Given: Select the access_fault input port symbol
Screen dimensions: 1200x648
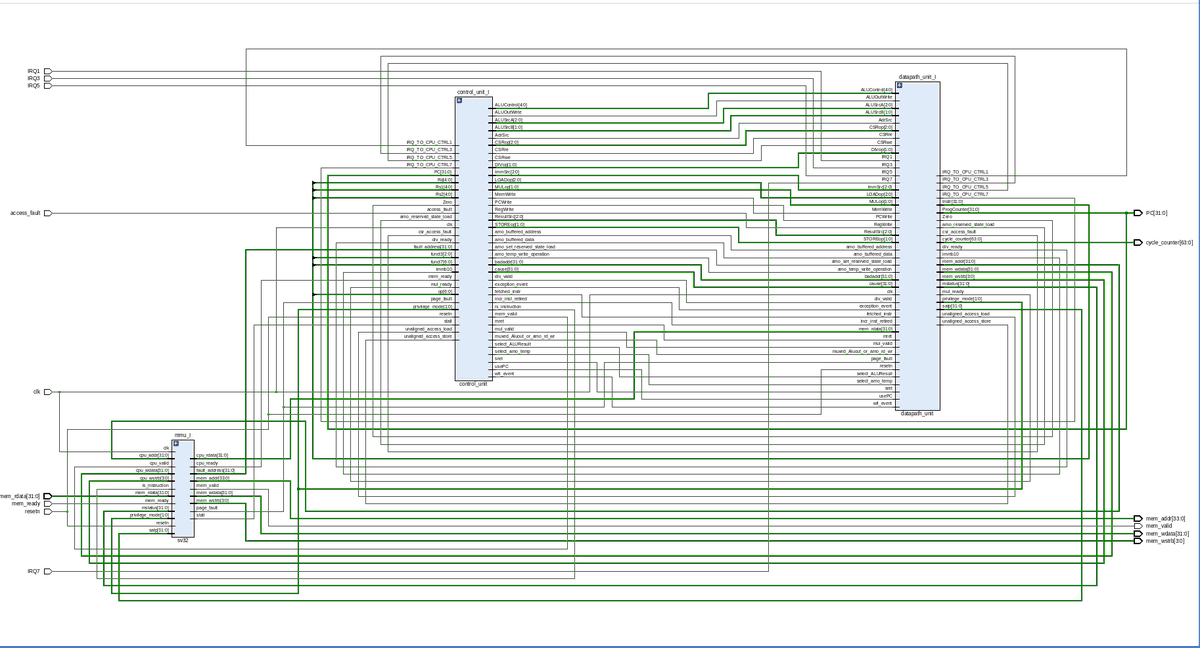Looking at the screenshot, I should (x=47, y=213).
